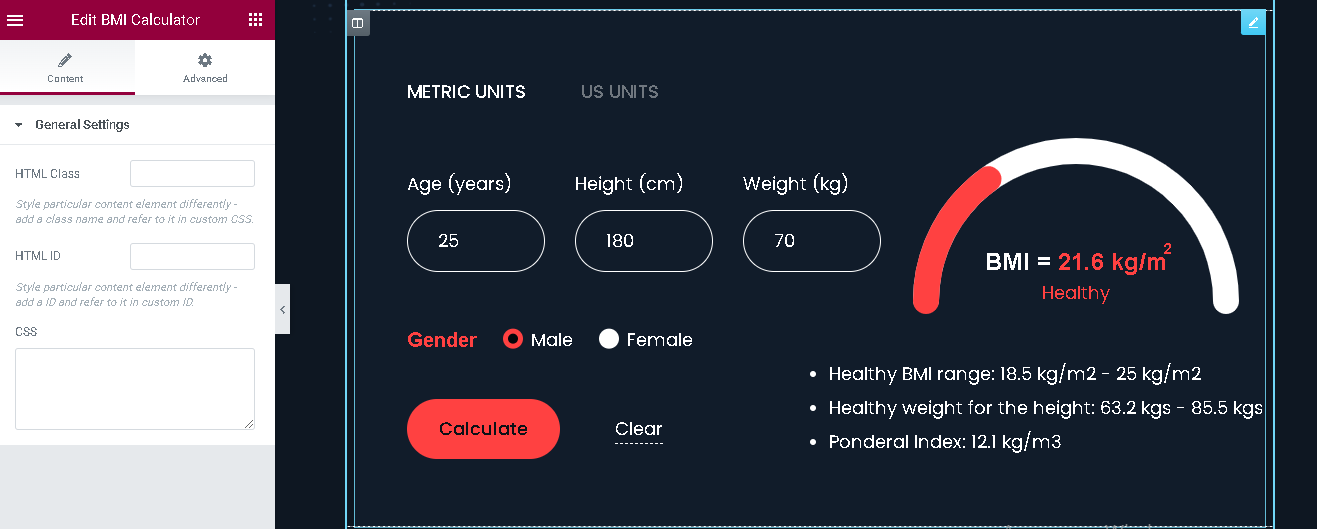
Task: Open the Elementor hamburger menu
Action: coord(15,20)
